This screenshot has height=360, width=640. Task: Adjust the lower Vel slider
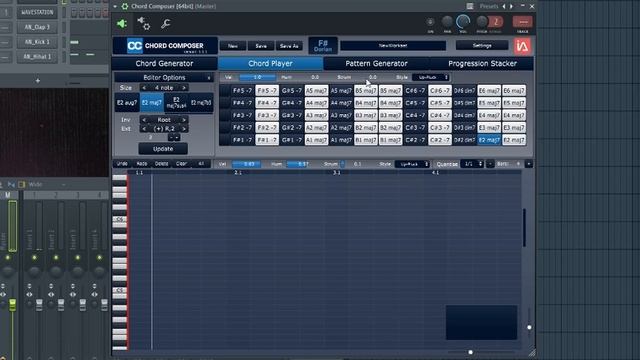(247, 164)
